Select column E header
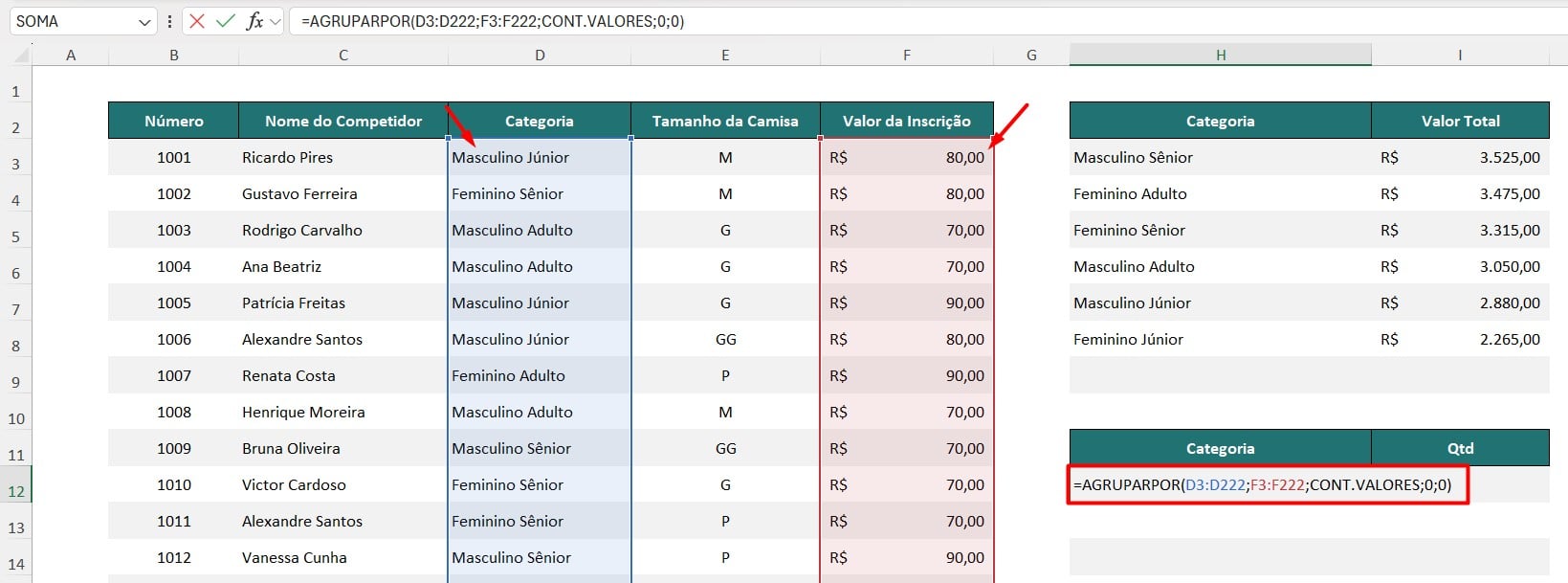The height and width of the screenshot is (583, 1568). pyautogui.click(x=725, y=56)
